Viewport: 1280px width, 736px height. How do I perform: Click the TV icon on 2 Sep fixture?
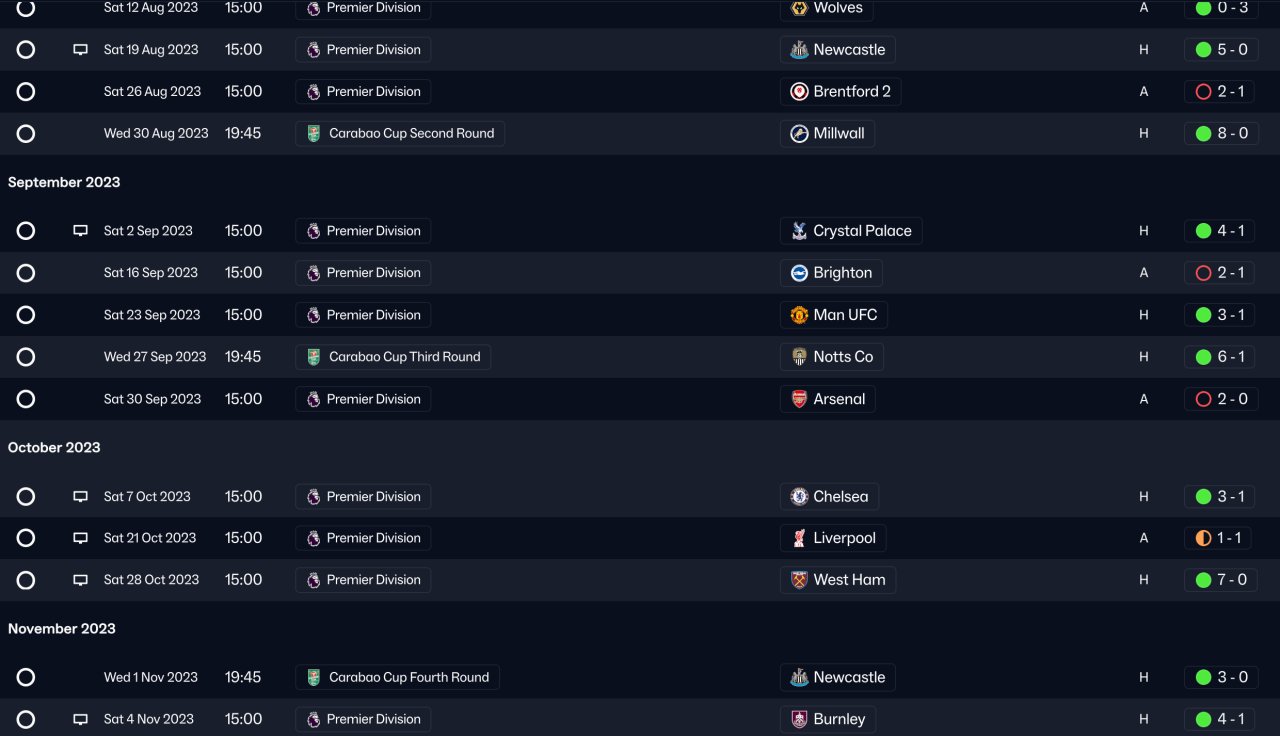coord(81,231)
